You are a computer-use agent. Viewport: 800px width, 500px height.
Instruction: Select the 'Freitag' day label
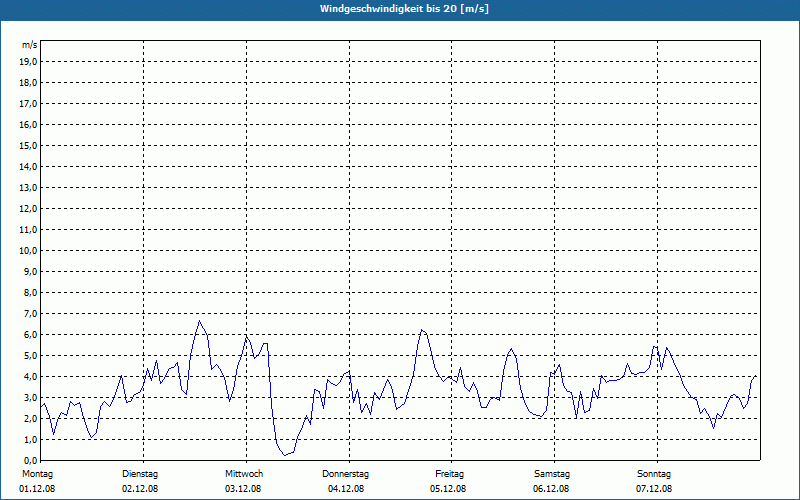click(x=449, y=474)
